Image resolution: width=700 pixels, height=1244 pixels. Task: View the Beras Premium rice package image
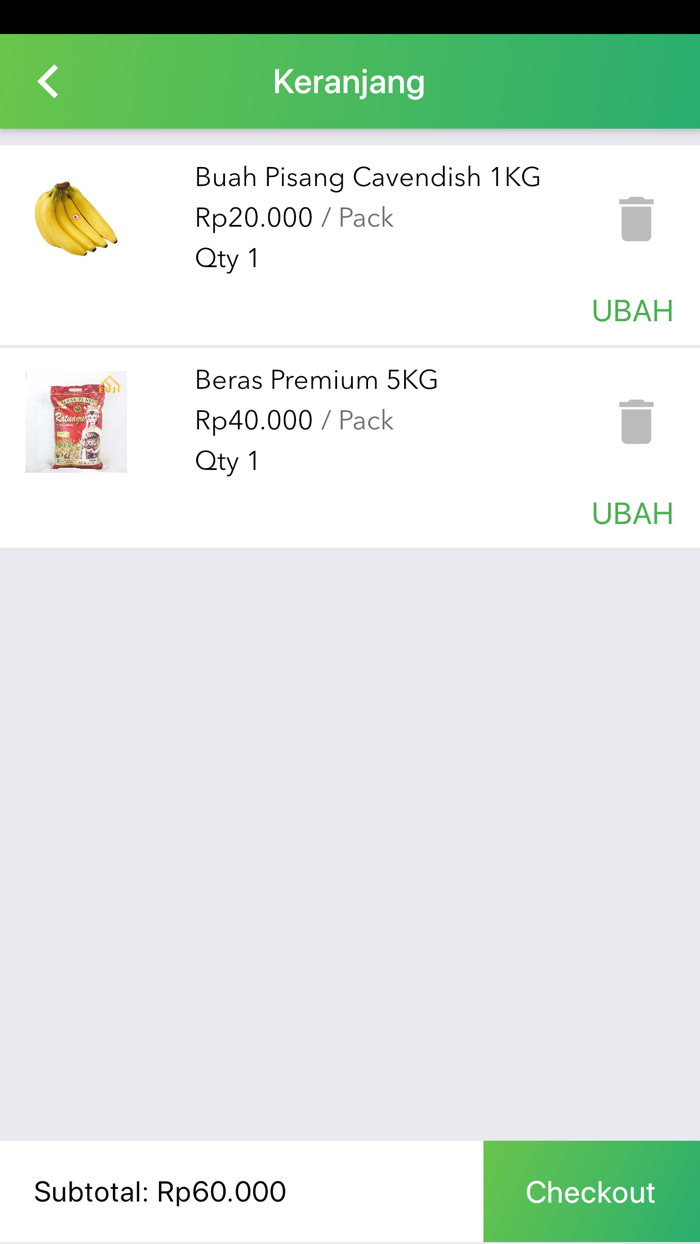(76, 421)
